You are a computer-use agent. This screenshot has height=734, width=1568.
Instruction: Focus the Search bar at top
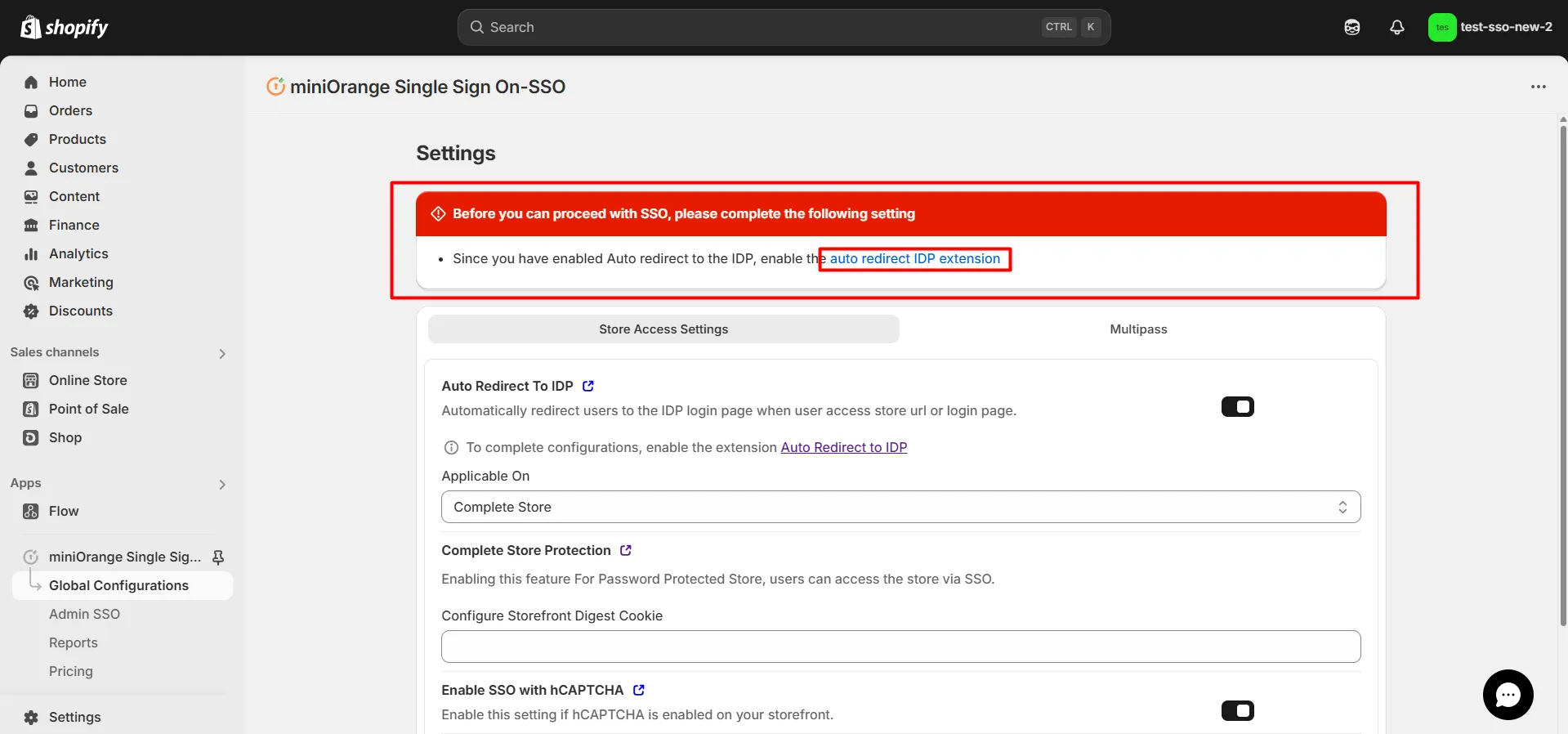click(x=784, y=27)
